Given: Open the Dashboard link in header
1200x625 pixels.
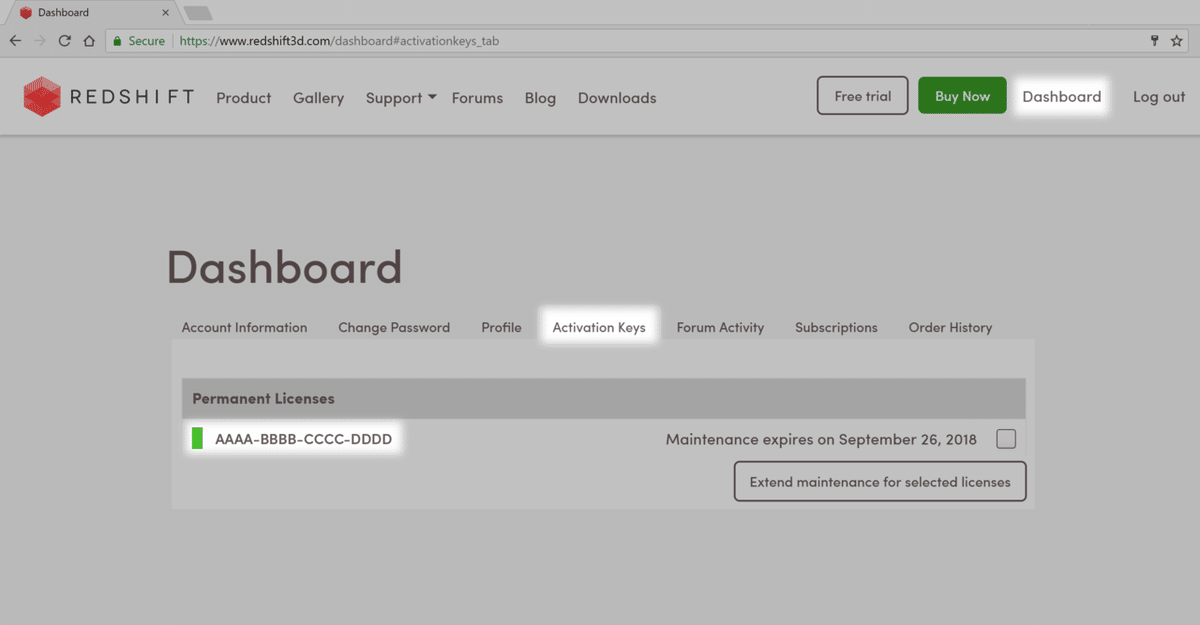Looking at the screenshot, I should (1062, 96).
